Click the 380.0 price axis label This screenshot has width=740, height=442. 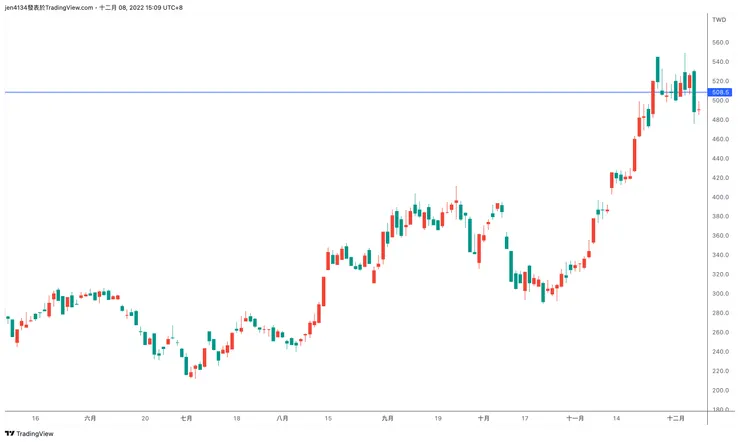721,217
